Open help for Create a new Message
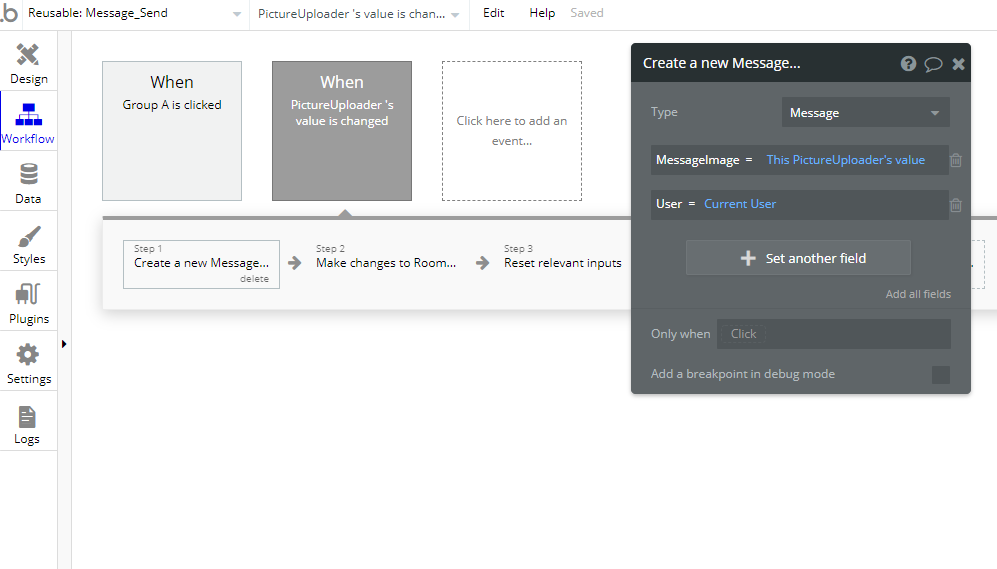This screenshot has width=997, height=569. point(908,63)
